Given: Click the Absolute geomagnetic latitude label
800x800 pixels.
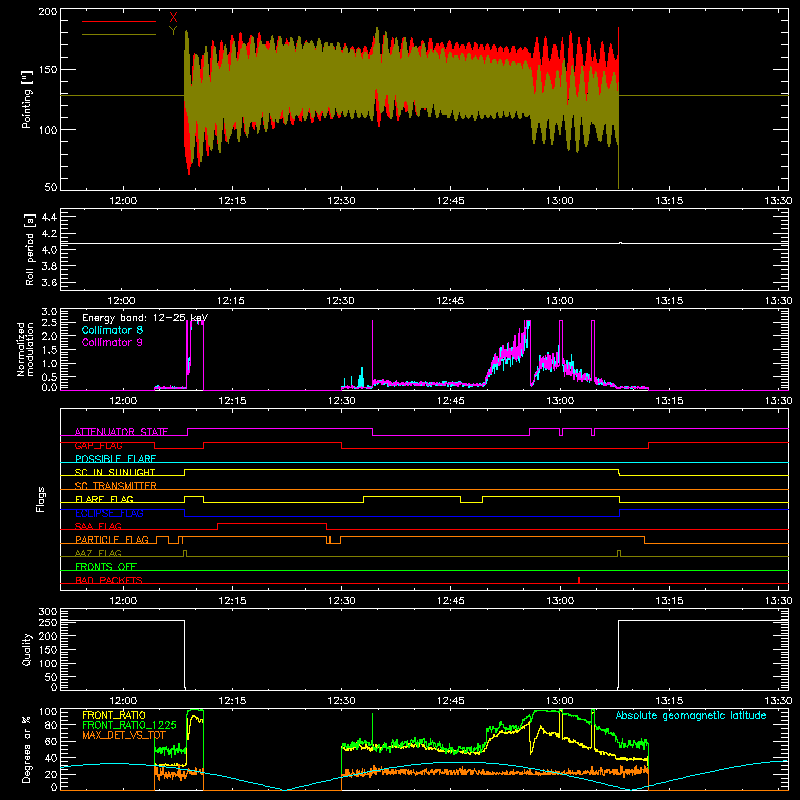Looking at the screenshot, I should click(691, 715).
